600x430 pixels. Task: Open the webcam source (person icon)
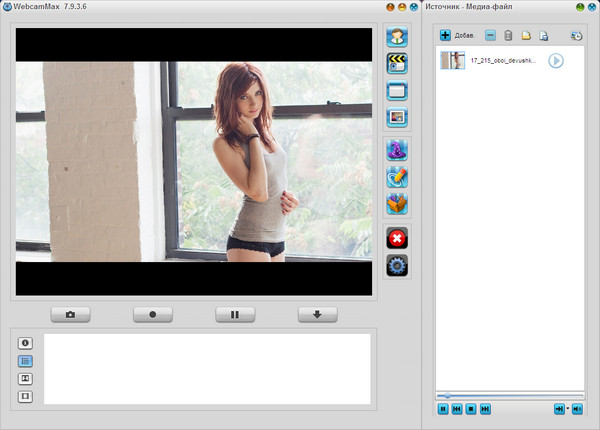coord(397,39)
